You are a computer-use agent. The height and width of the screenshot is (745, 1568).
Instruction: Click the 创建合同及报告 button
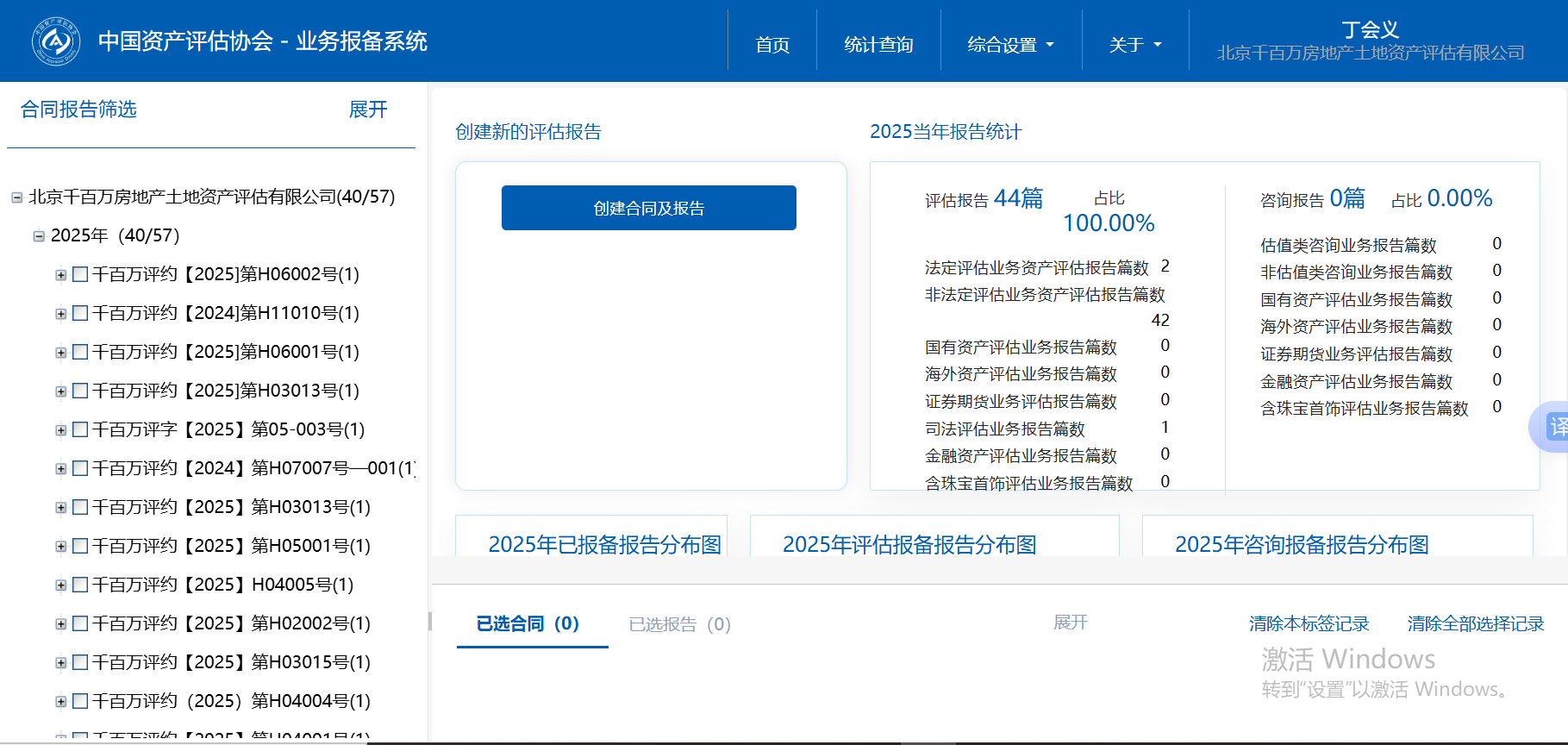point(648,208)
